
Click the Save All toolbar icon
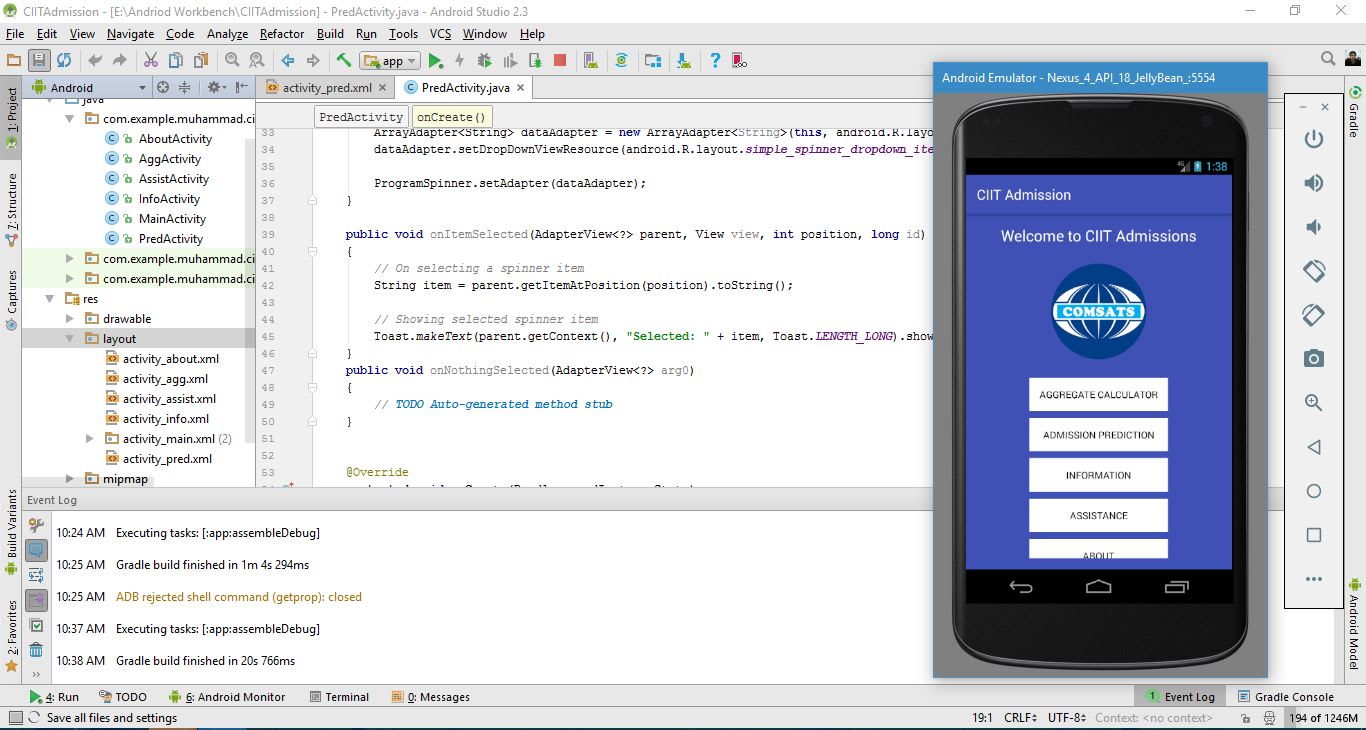pyautogui.click(x=39, y=61)
